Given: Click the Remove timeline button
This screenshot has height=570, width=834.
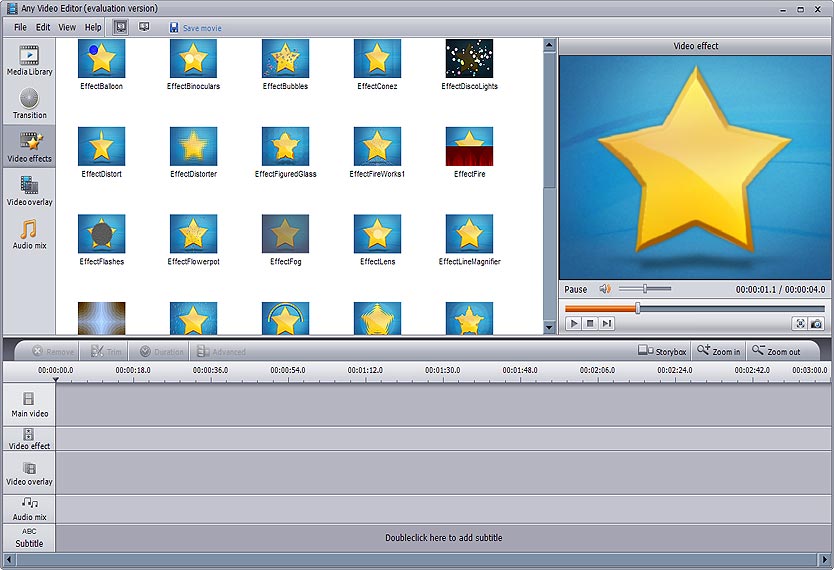Looking at the screenshot, I should 53,351.
